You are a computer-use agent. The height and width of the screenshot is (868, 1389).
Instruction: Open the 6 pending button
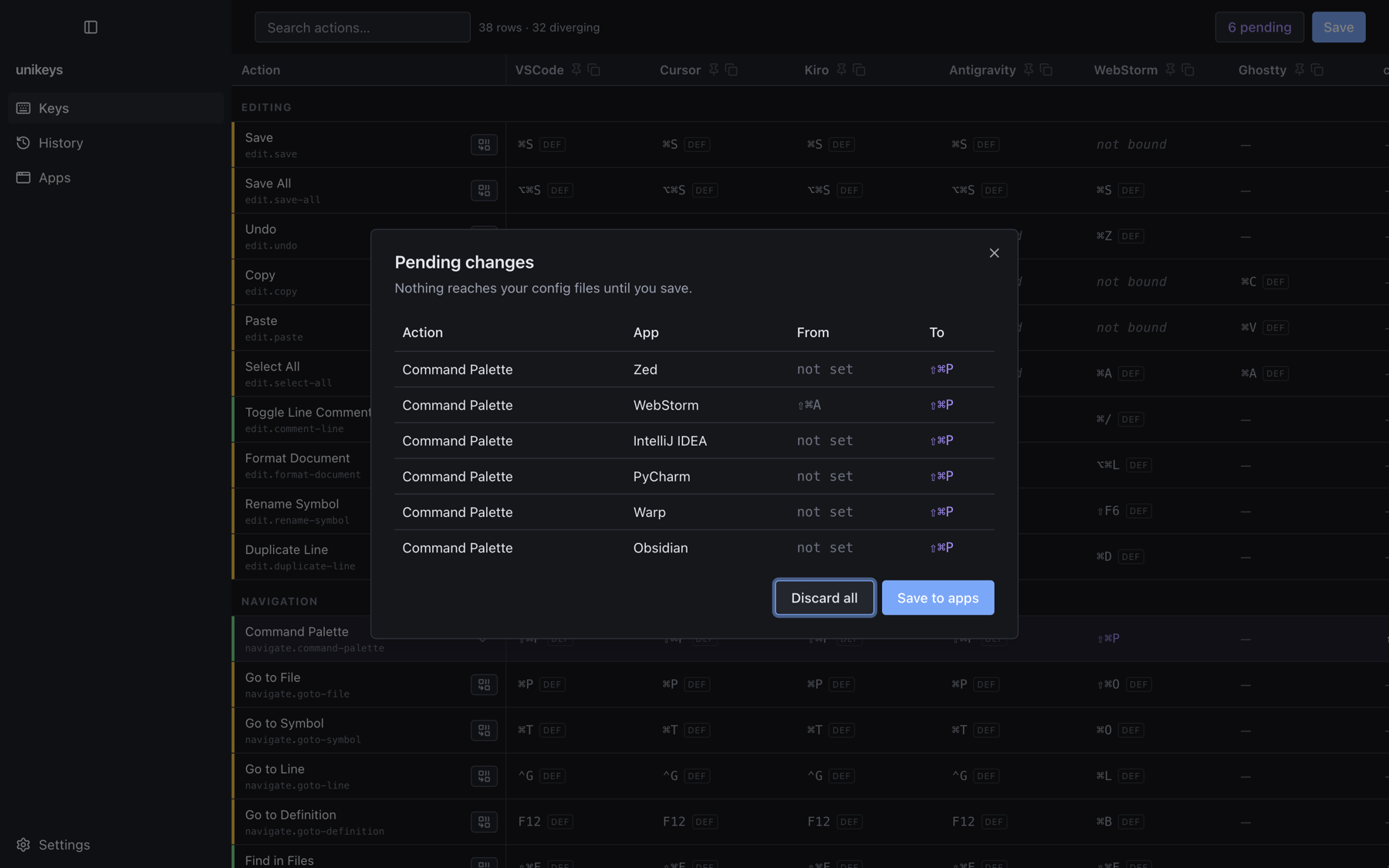pos(1259,27)
